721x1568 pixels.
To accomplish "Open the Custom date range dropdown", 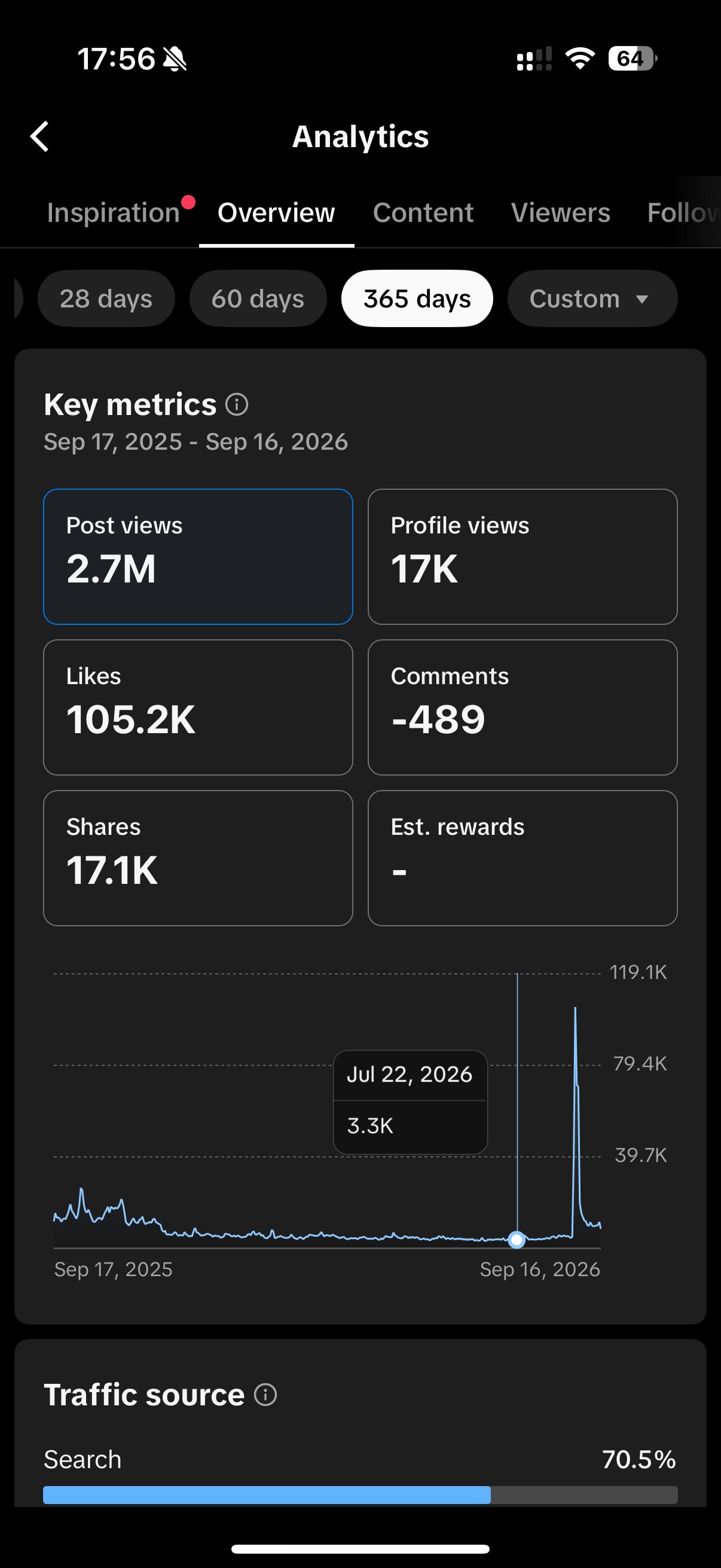I will coord(592,299).
